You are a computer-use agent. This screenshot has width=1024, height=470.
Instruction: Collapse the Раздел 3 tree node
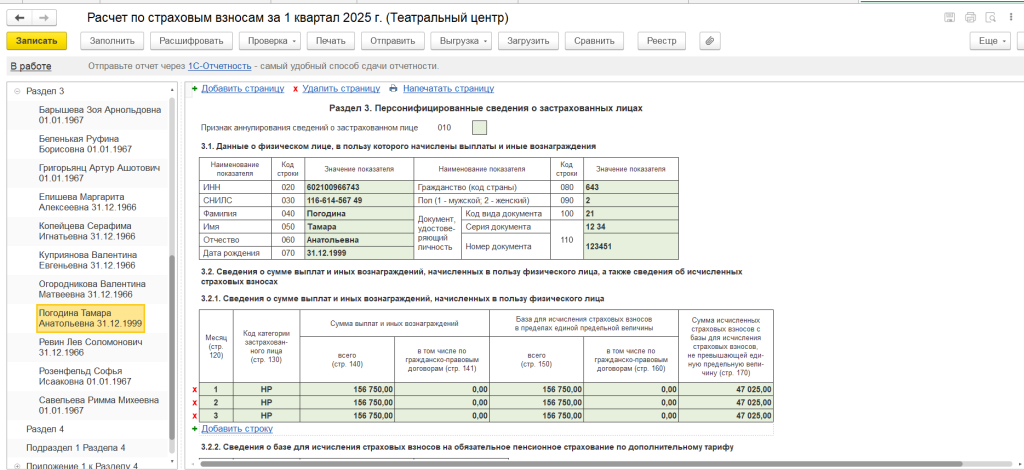coord(16,91)
